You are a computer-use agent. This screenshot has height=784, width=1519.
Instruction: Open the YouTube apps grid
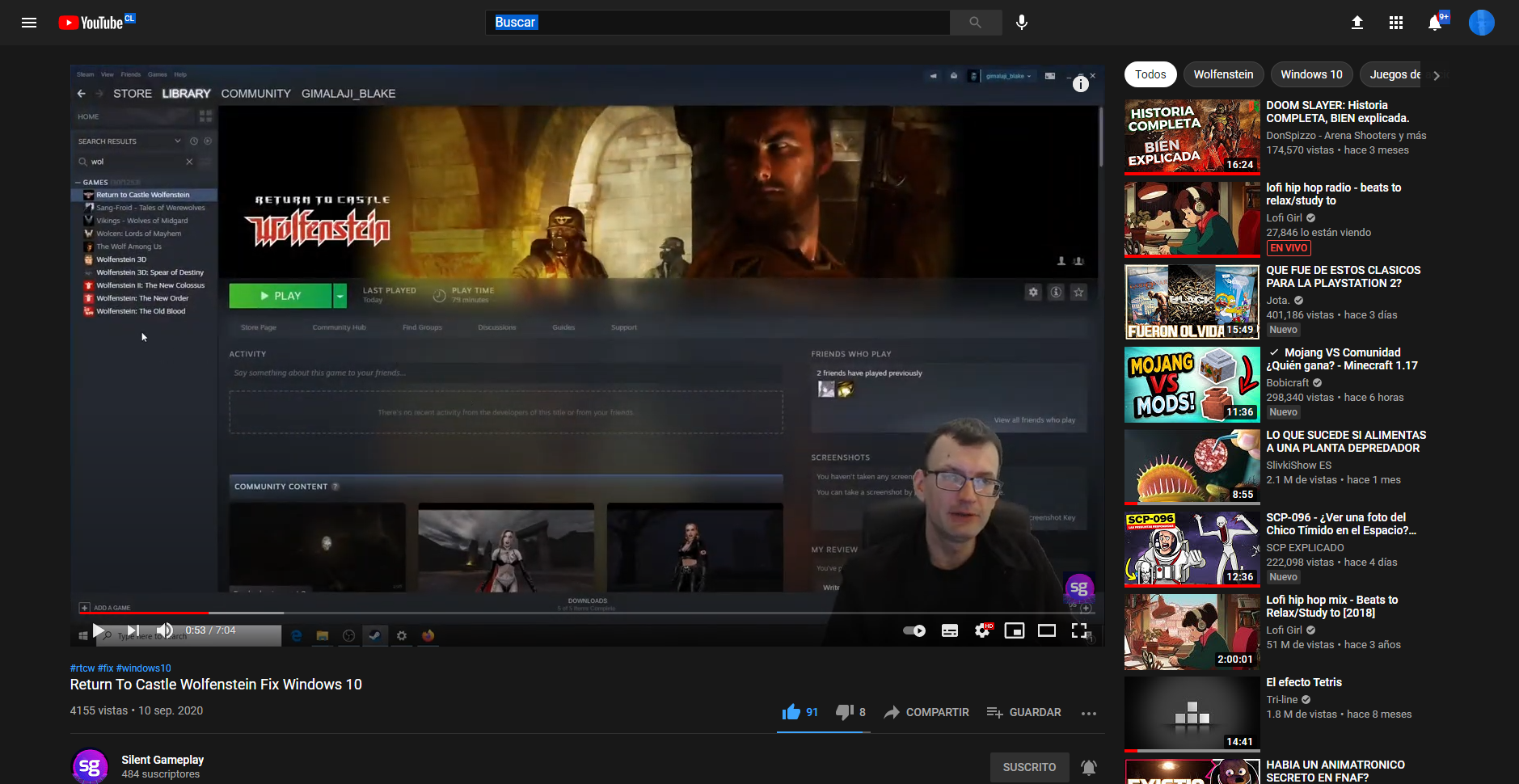coord(1396,23)
